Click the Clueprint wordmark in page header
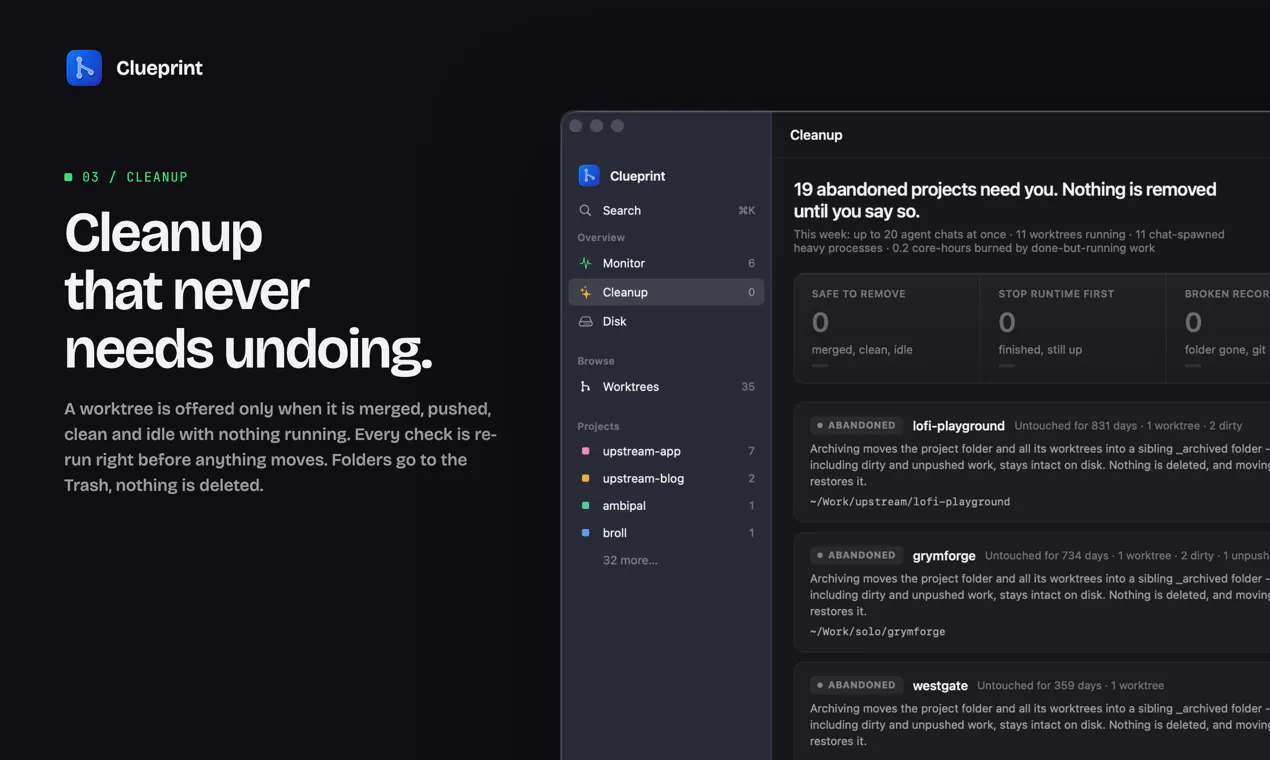1270x760 pixels. tap(159, 68)
